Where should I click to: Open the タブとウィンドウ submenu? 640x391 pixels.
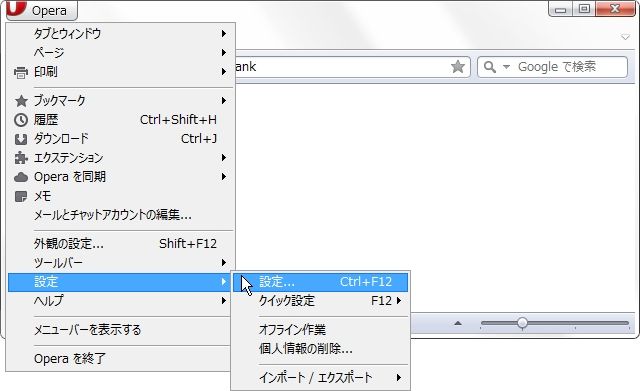121,33
